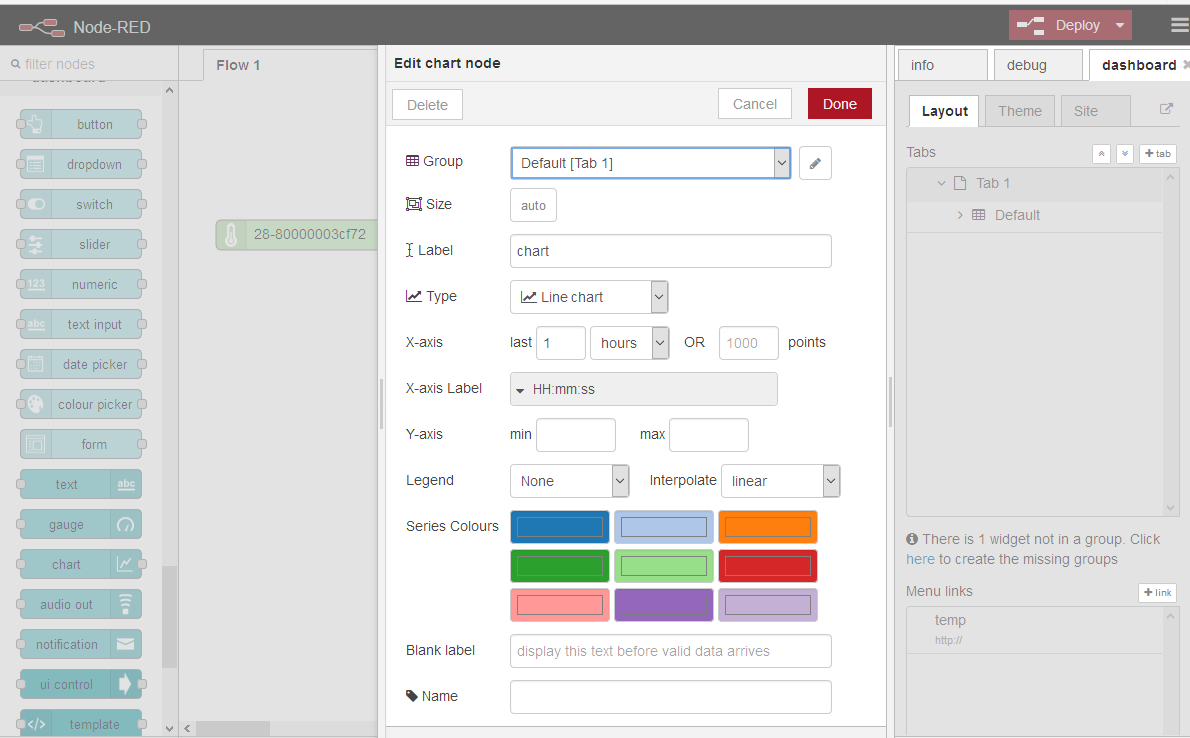Pick the dark blue series colour swatch
This screenshot has width=1190, height=738.
(560, 526)
